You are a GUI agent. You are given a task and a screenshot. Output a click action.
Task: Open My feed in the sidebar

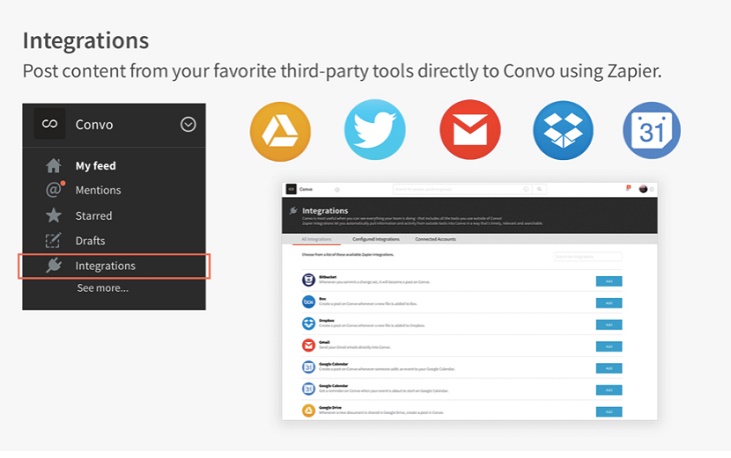[95, 166]
